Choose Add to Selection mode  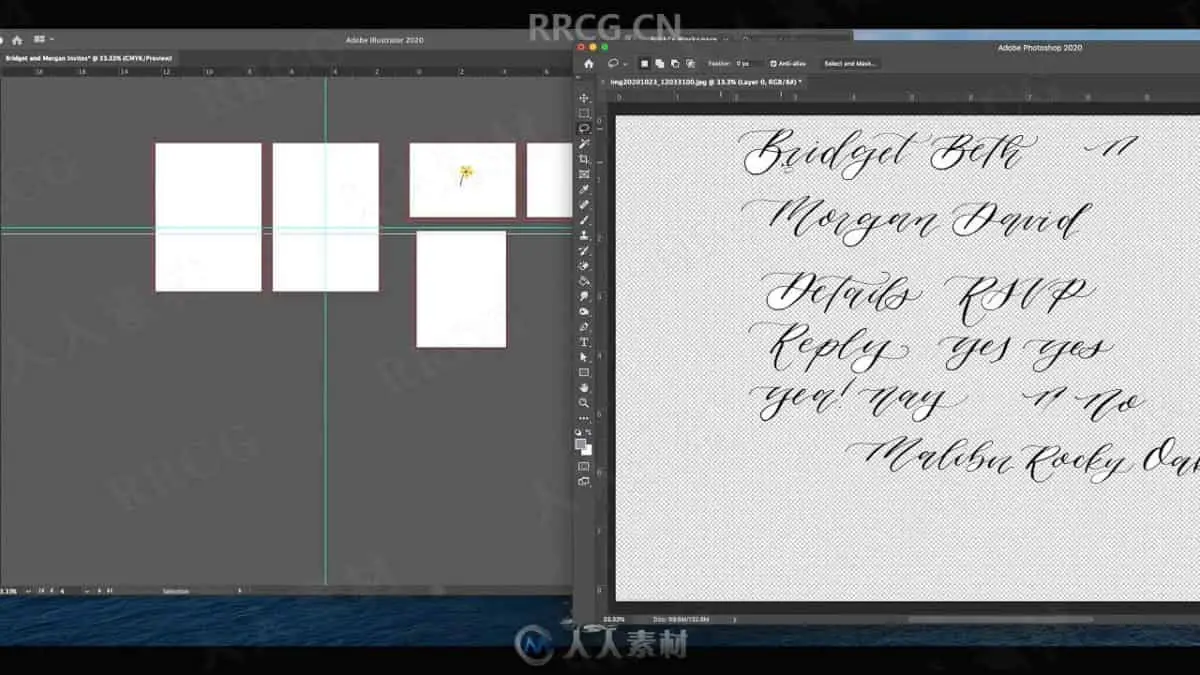click(660, 63)
